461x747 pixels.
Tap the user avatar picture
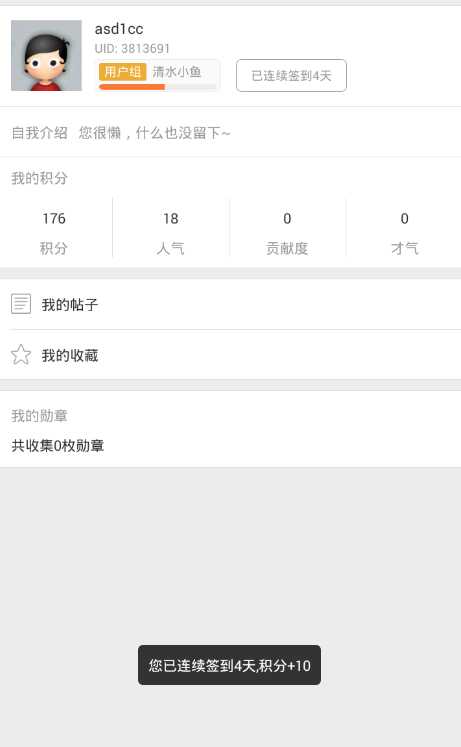[46, 55]
